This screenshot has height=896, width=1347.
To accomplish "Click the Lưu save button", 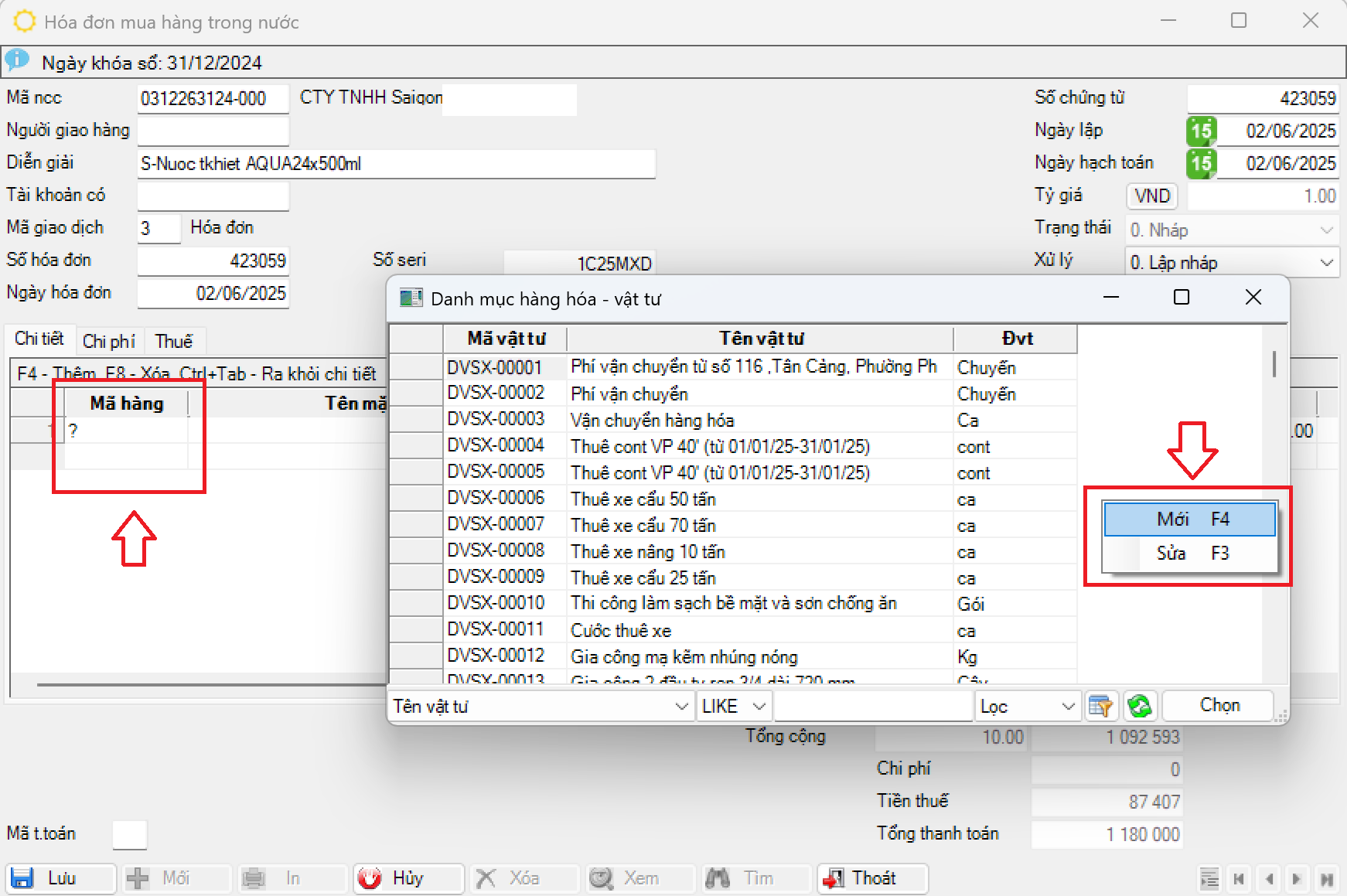I will tap(60, 879).
